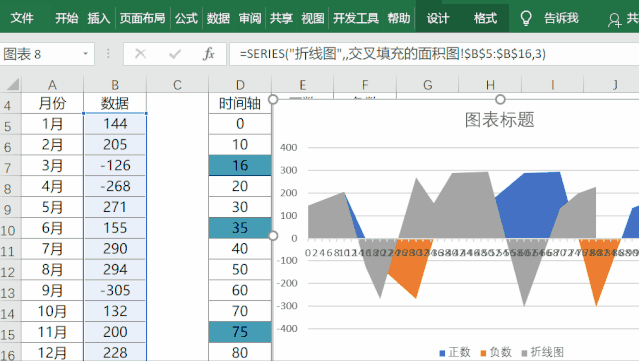
Task: Open the 开发工具 tab
Action: pos(356,18)
